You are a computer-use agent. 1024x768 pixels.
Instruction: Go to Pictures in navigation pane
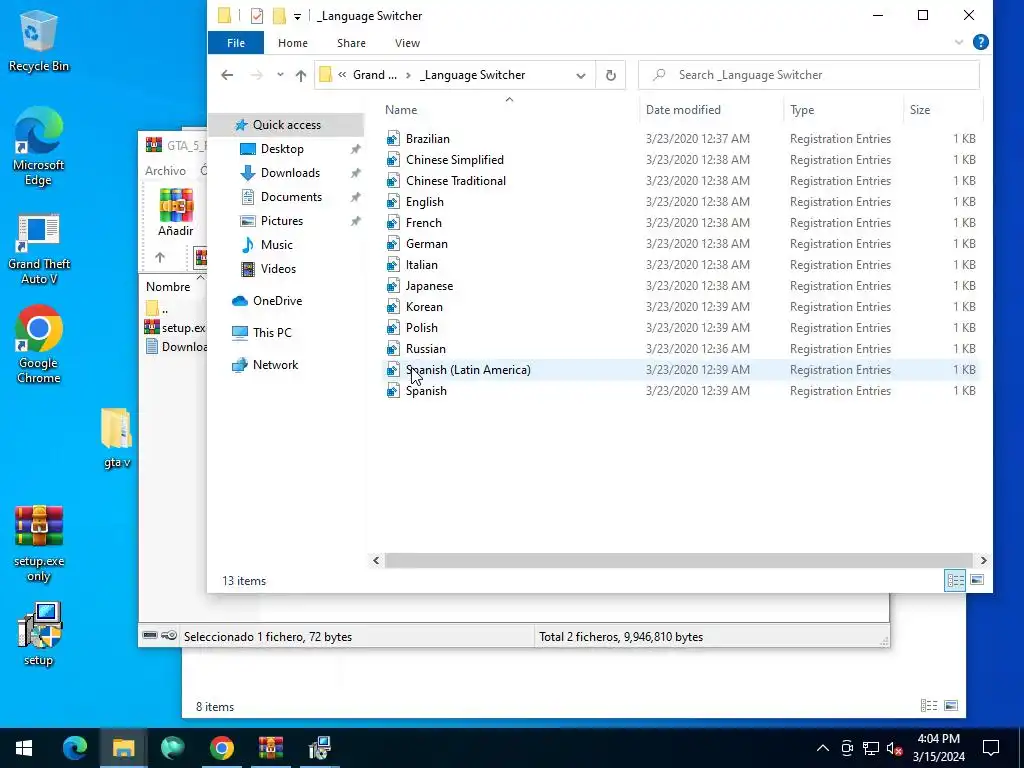[x=281, y=221]
